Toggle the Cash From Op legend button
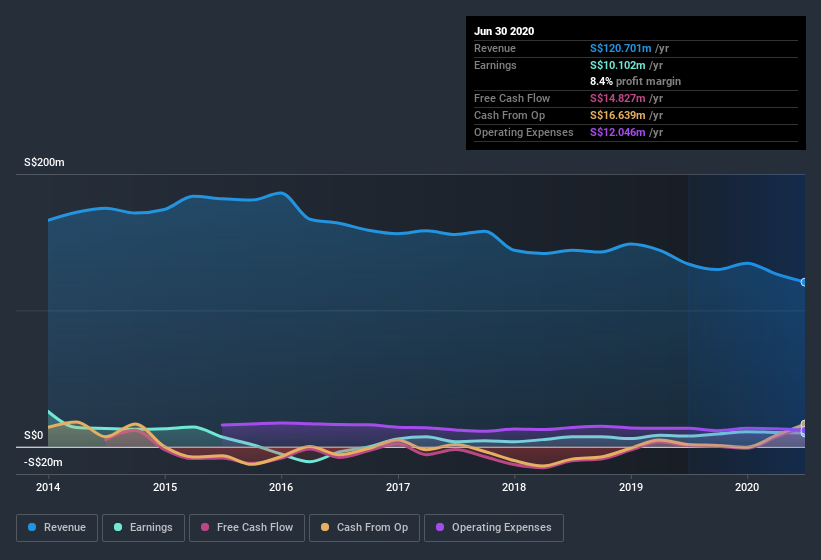Viewport: 821px width, 560px height. click(x=364, y=528)
